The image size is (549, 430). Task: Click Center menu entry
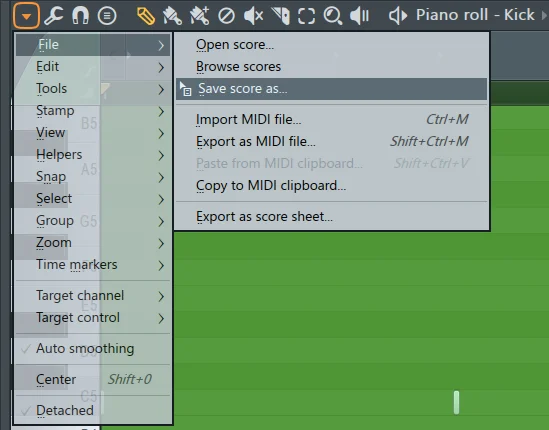coord(93,380)
